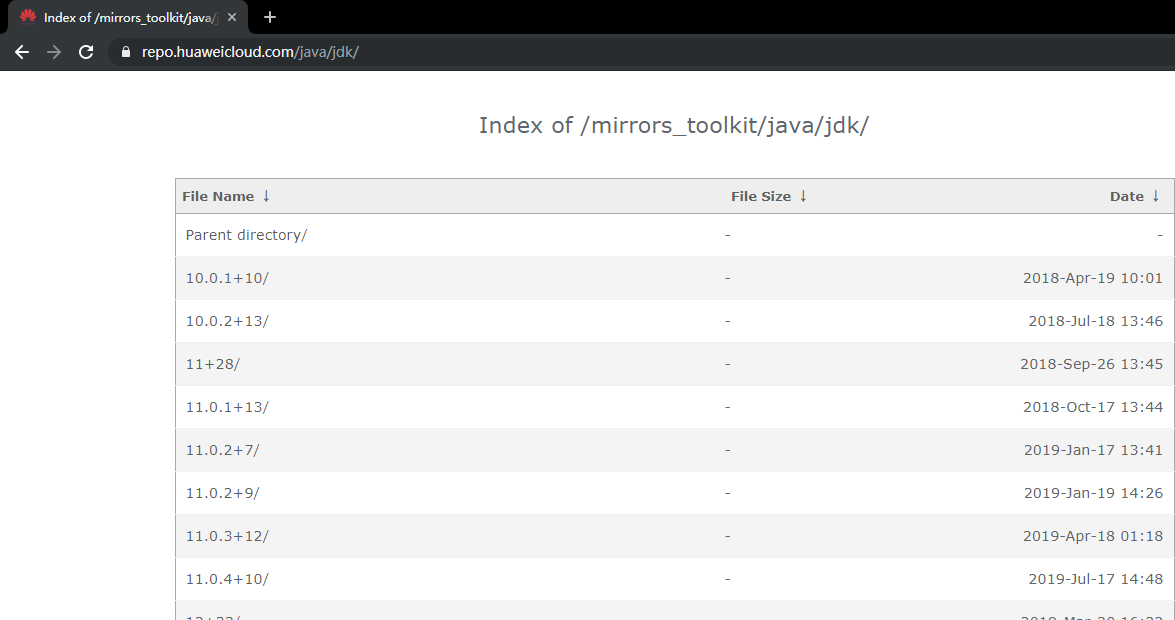Select the date 2018-Apr-19 10:01
Viewport: 1175px width, 620px height.
[1093, 278]
